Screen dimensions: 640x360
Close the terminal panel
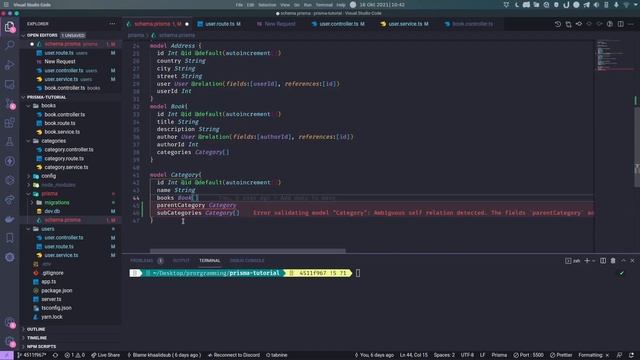click(x=632, y=260)
